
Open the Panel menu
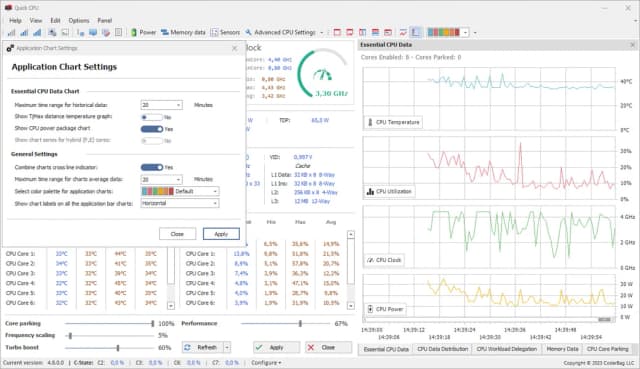click(104, 20)
